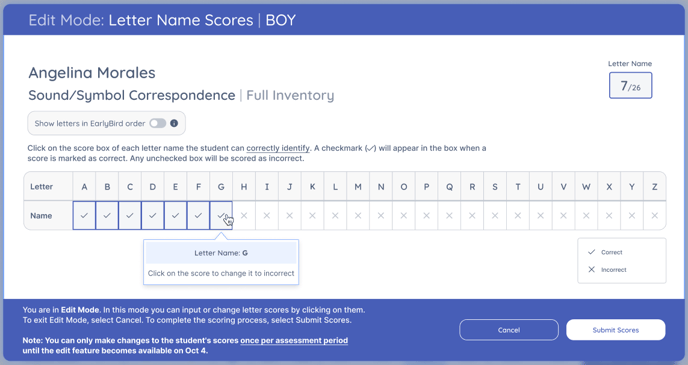
Task: Uncheck the score box for letter D
Action: tap(153, 215)
